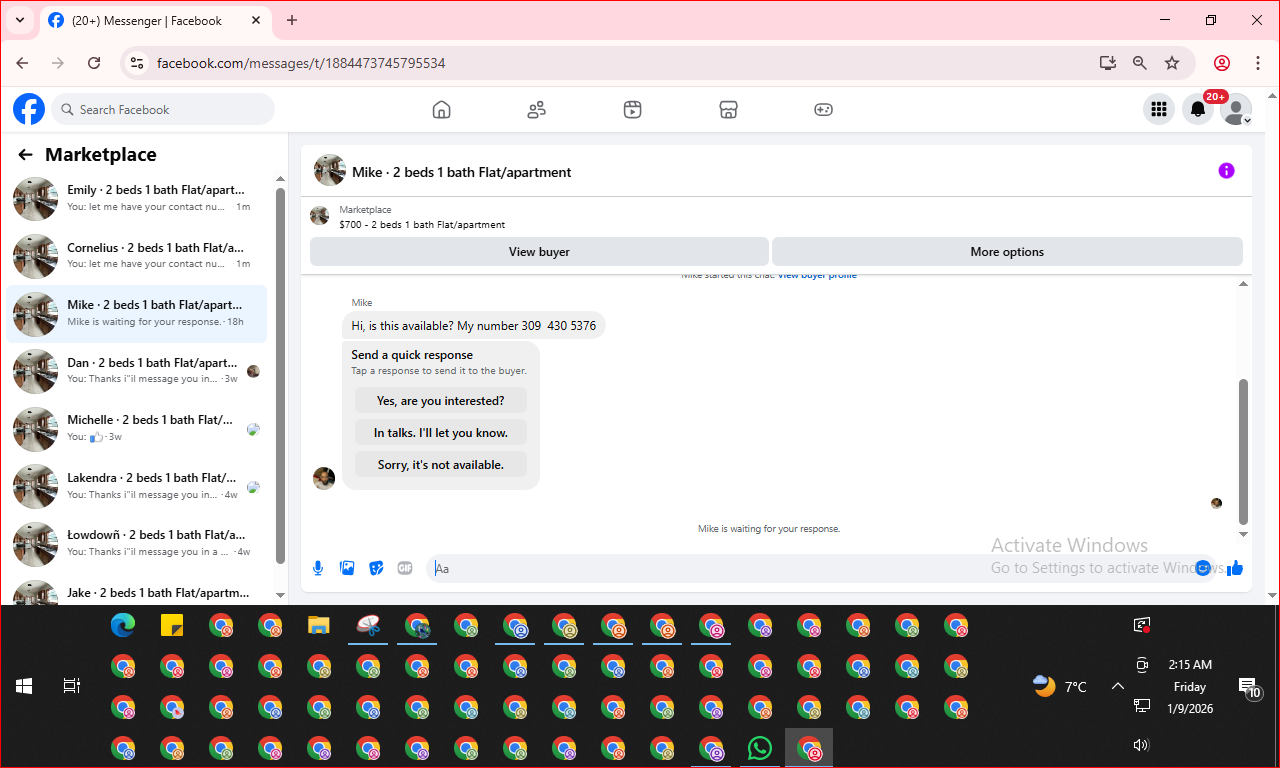Viewport: 1280px width, 768px height.
Task: Open the Facebook account avatar dropdown
Action: (x=1237, y=110)
